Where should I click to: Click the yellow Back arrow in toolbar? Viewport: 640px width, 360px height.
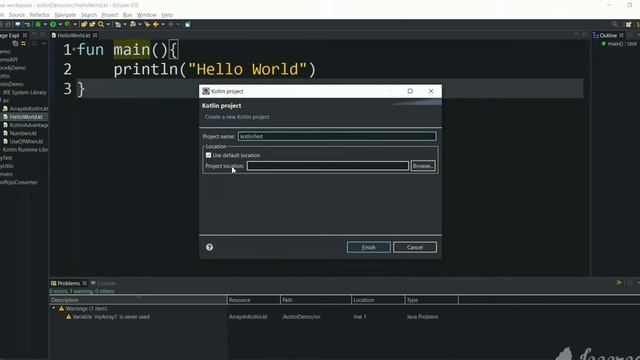tap(156, 24)
